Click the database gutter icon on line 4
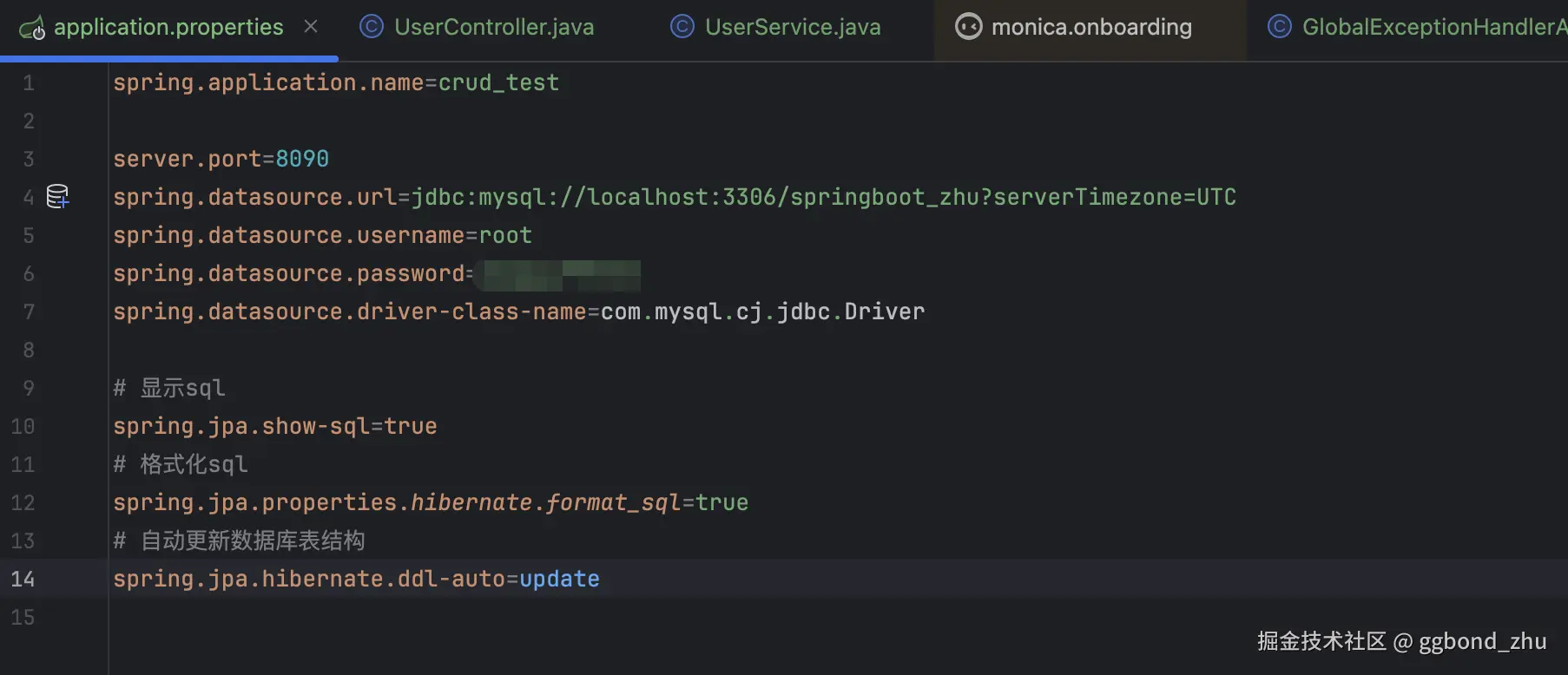This screenshot has width=1568, height=675. pos(57,197)
